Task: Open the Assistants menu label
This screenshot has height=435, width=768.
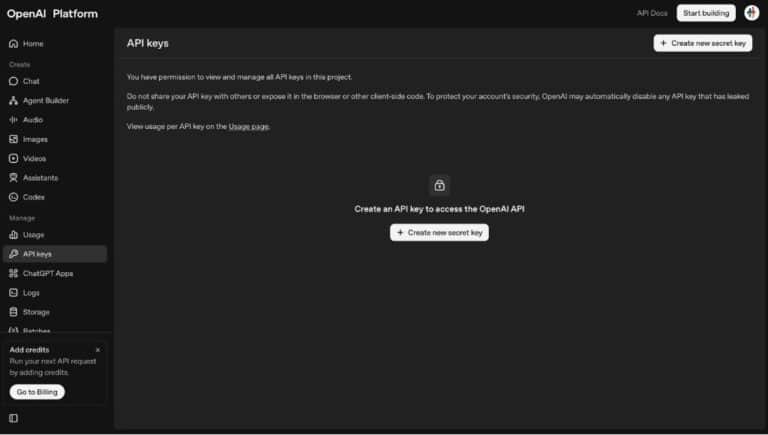Action: (40, 177)
